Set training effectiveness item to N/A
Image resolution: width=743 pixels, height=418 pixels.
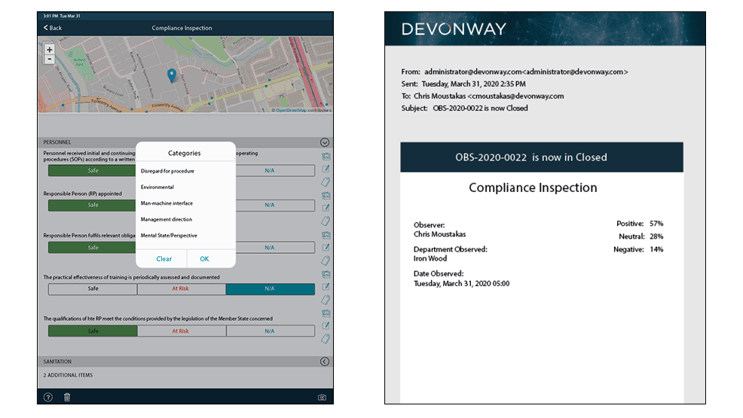coord(270,289)
